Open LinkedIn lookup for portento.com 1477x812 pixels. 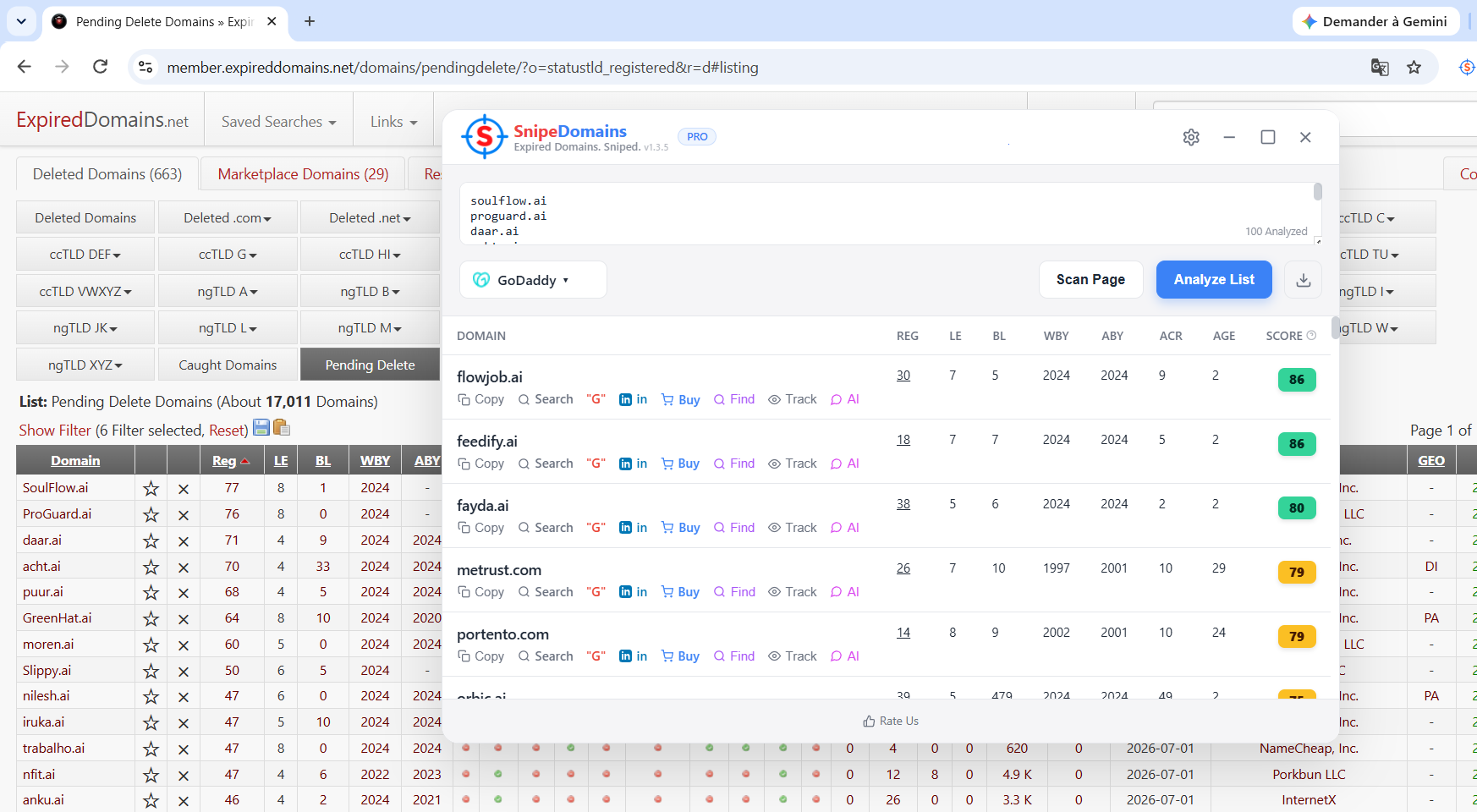point(634,656)
